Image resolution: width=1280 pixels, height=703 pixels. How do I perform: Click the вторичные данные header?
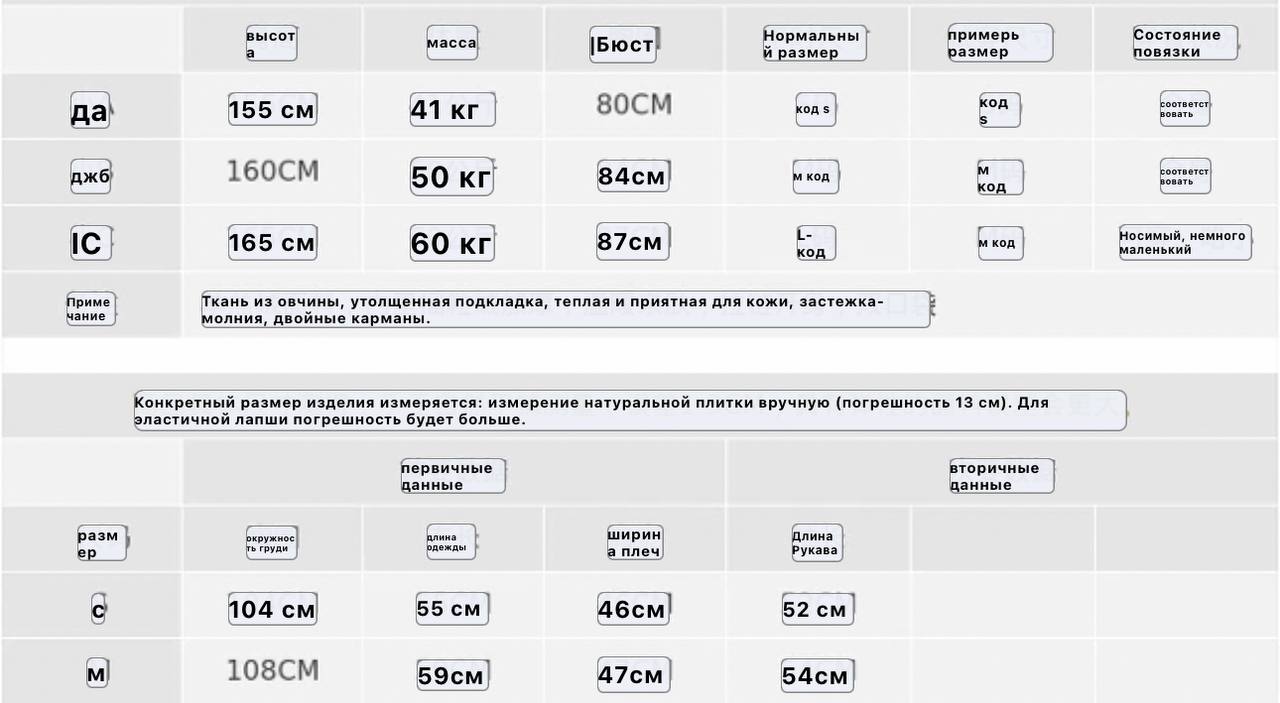(x=1001, y=476)
